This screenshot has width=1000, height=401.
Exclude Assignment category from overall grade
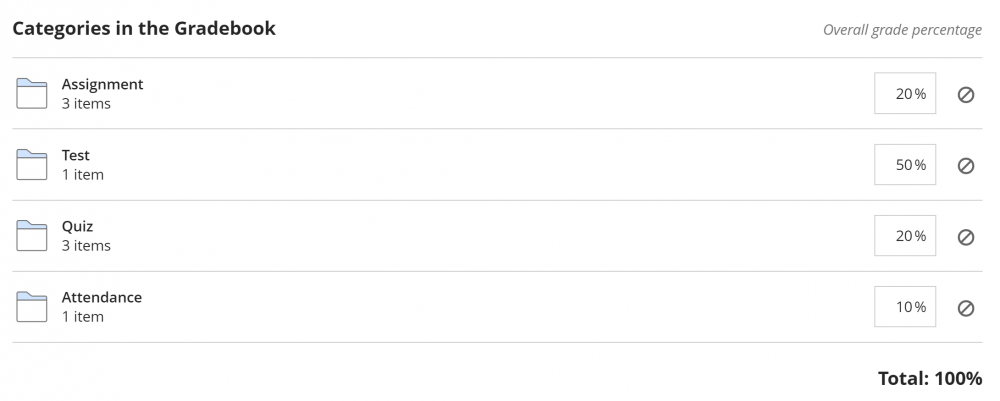coord(966,94)
